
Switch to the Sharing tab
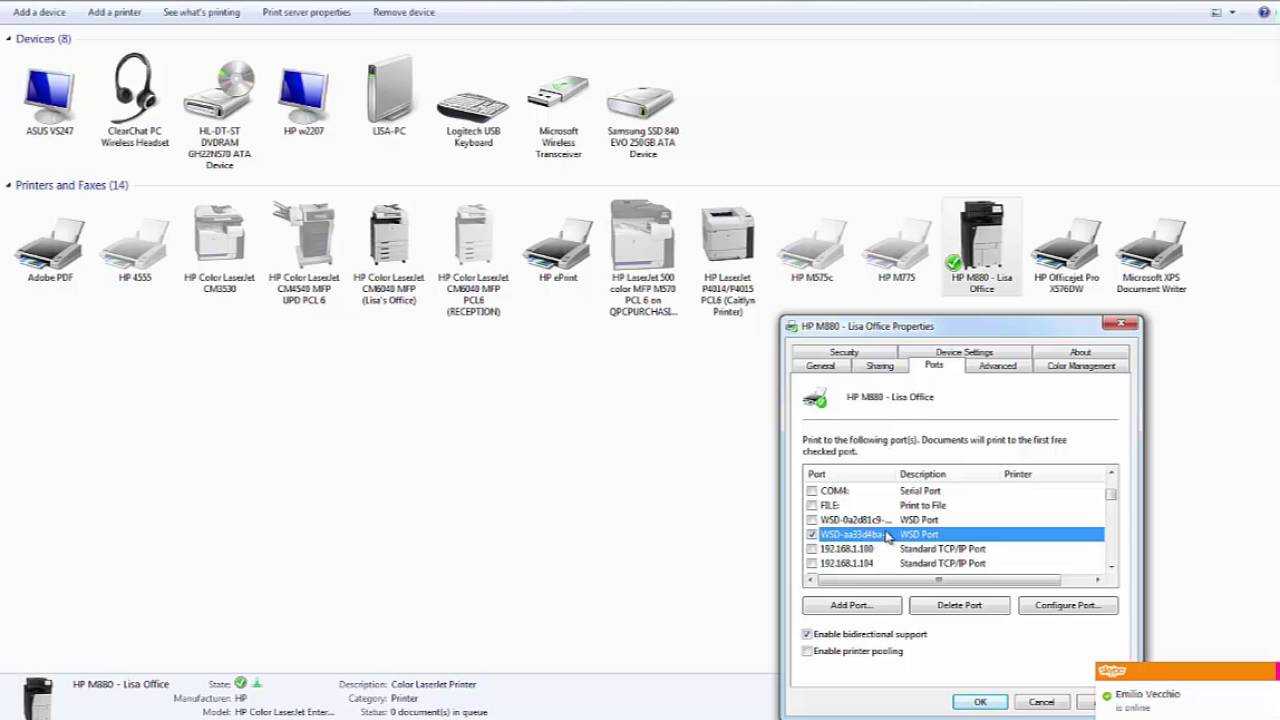880,366
